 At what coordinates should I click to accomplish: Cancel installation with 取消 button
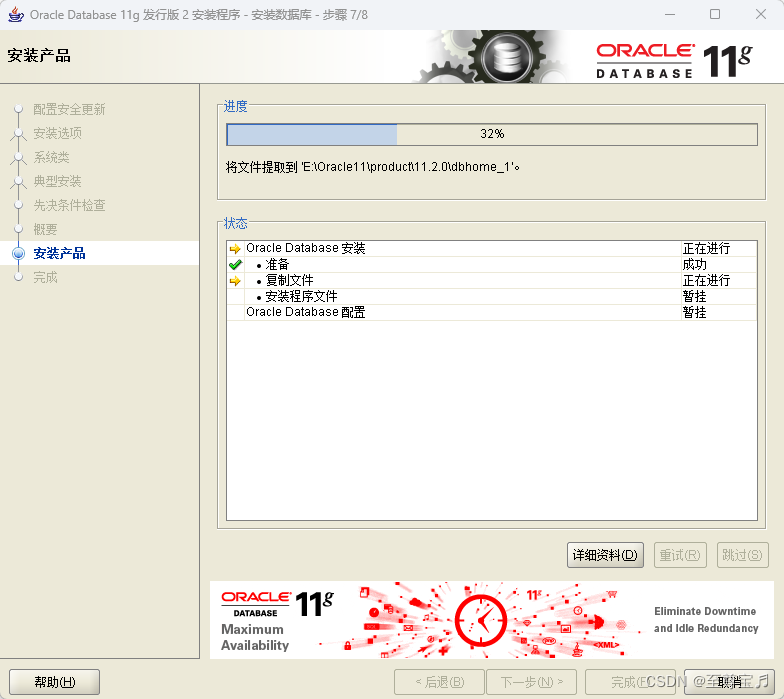click(729, 682)
